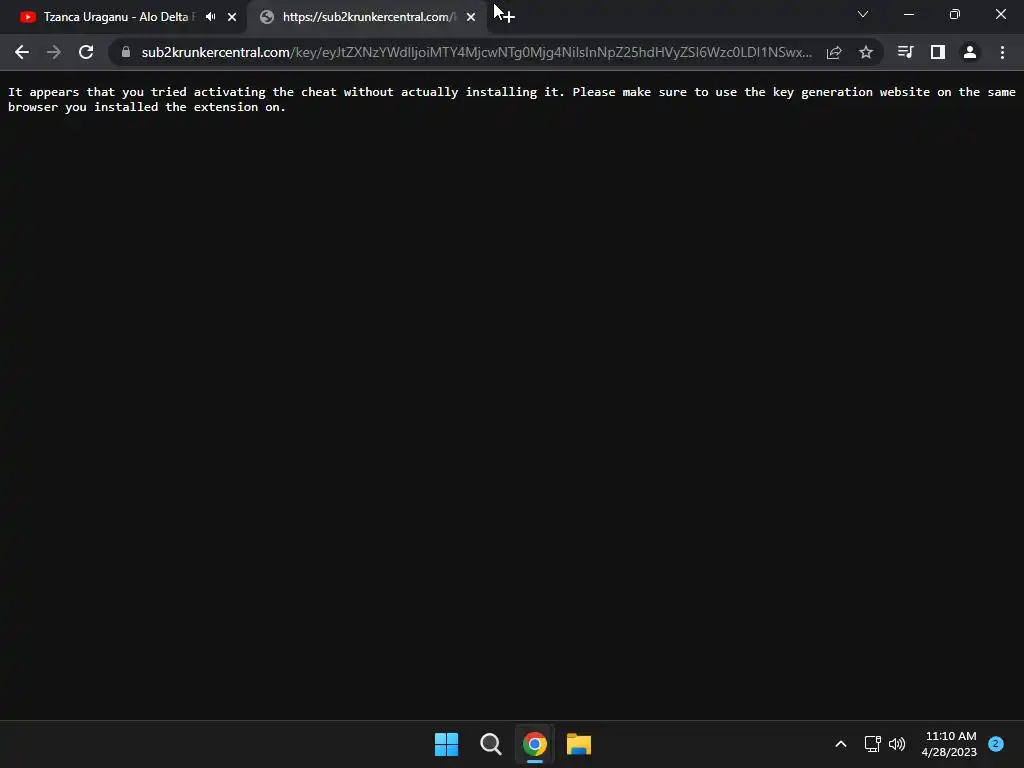Open Chrome's three-dot menu
Image resolution: width=1024 pixels, height=768 pixels.
1002,52
